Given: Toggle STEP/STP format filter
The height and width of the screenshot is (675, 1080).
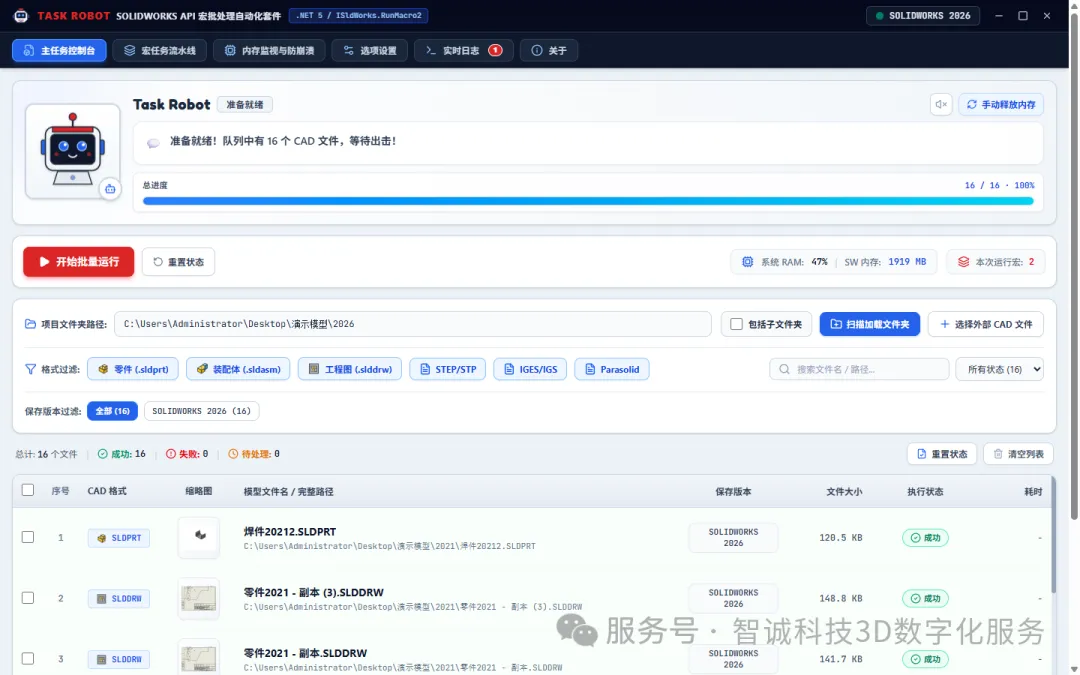Looking at the screenshot, I should (x=448, y=369).
